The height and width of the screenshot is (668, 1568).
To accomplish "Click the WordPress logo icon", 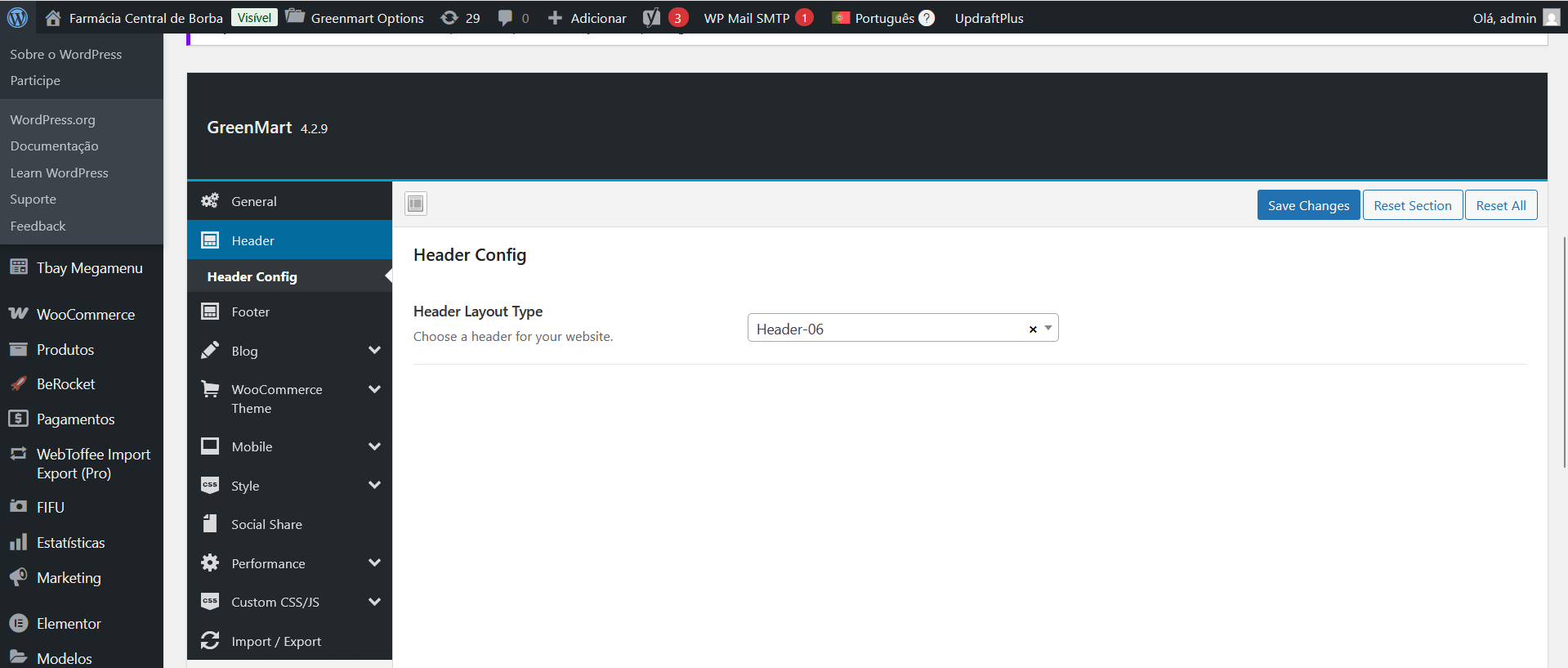I will point(17,17).
